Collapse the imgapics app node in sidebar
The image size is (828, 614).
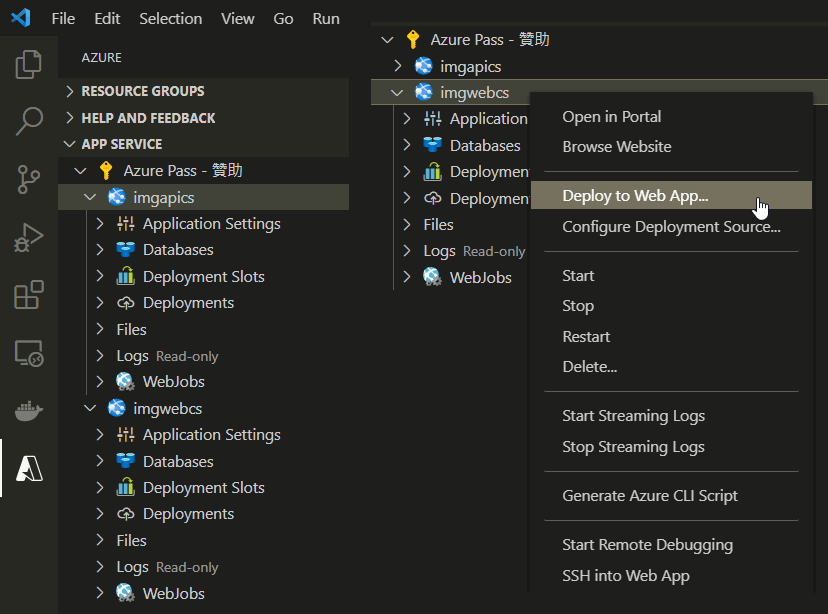[x=90, y=197]
